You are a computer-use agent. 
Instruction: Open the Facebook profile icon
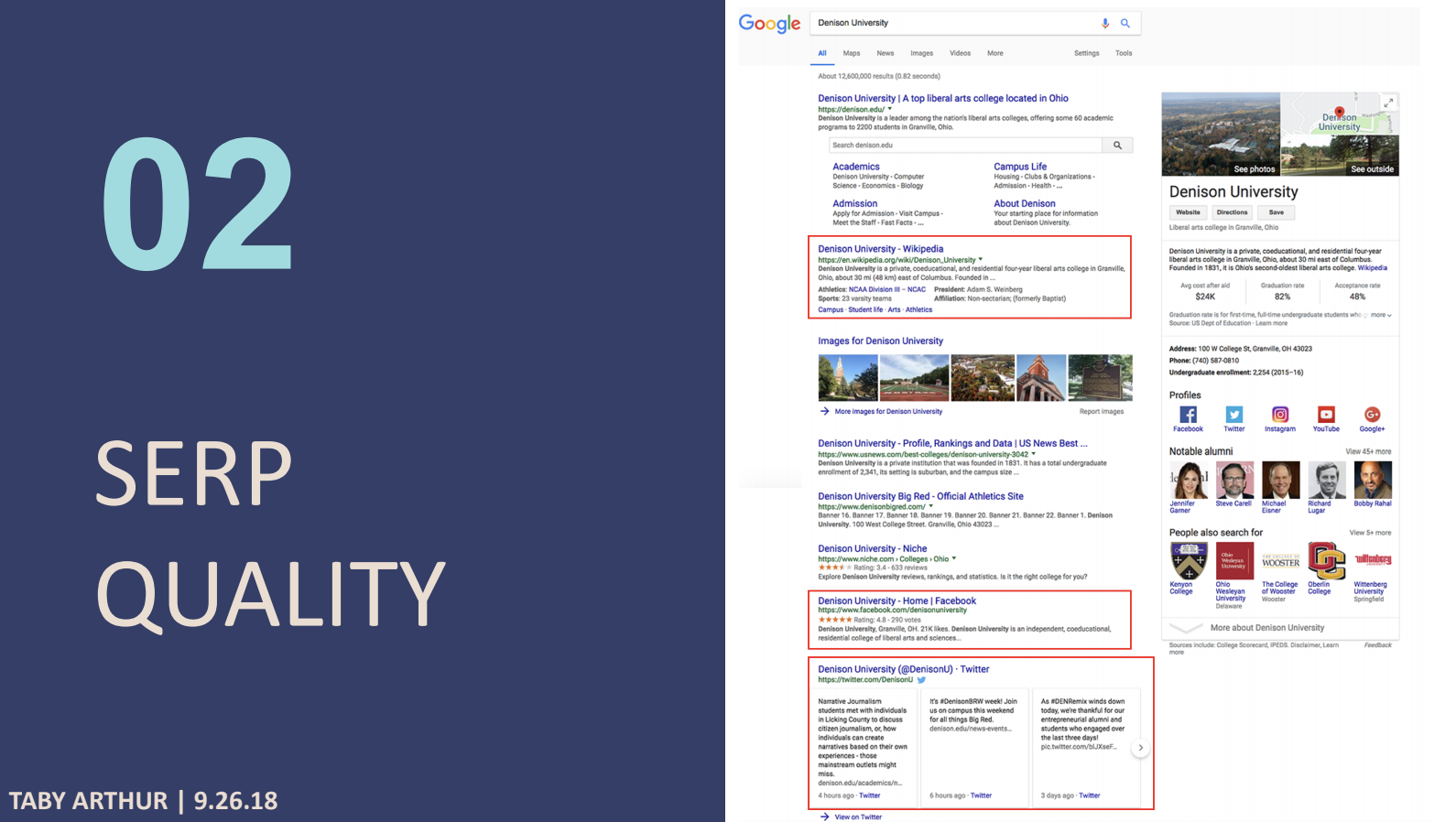point(1188,415)
